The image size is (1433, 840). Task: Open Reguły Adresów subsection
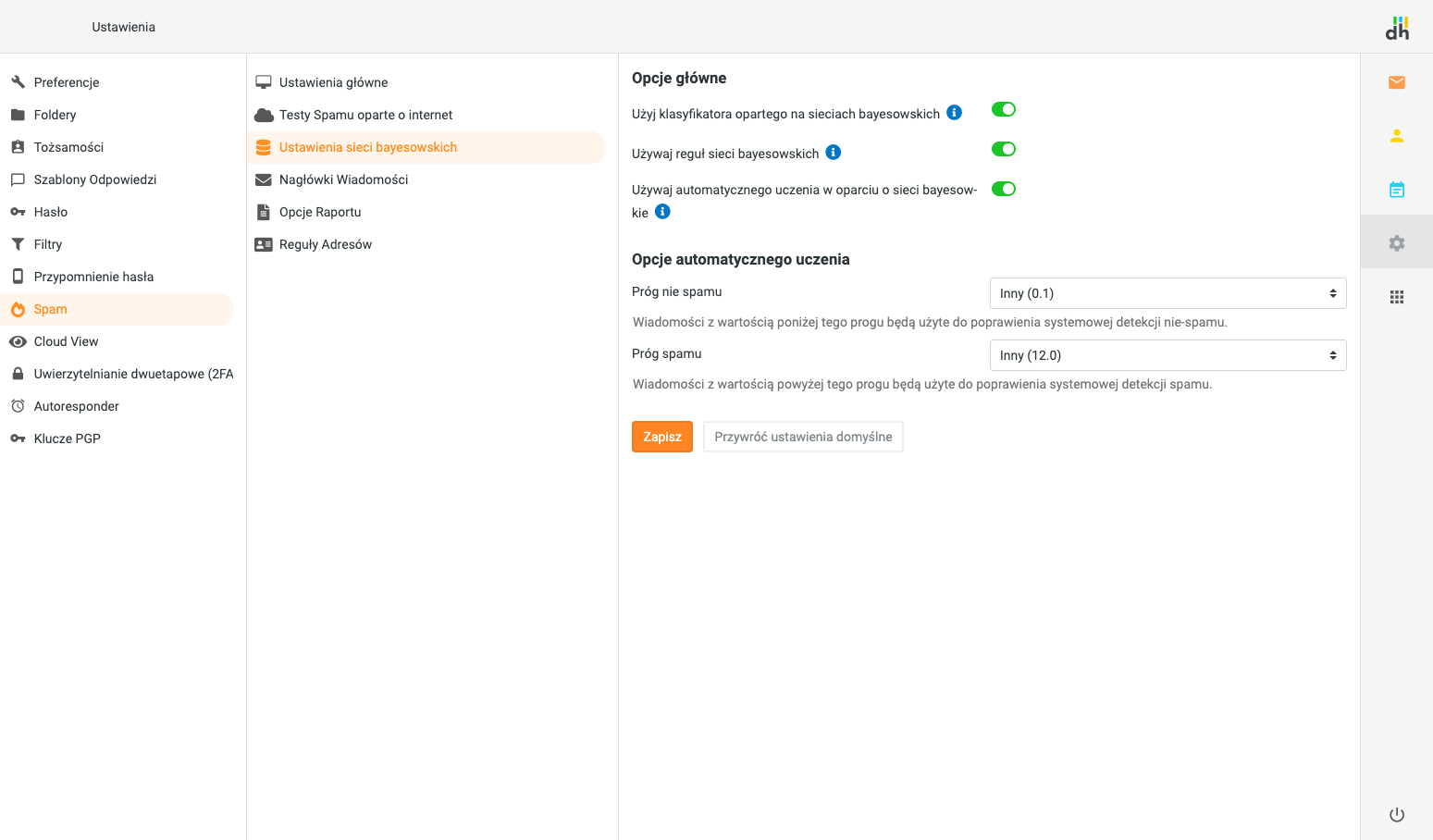pyautogui.click(x=426, y=244)
